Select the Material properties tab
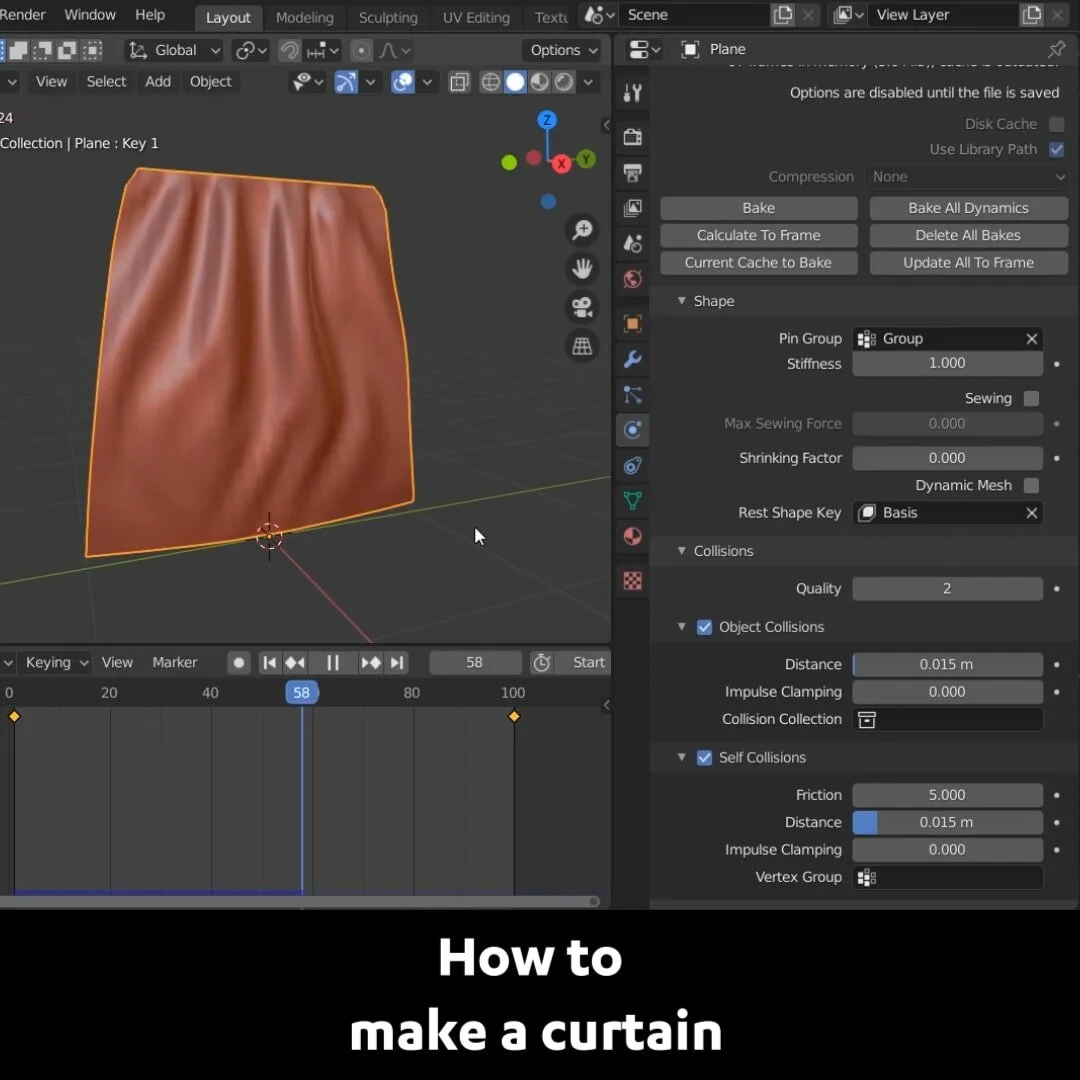 tap(632, 536)
